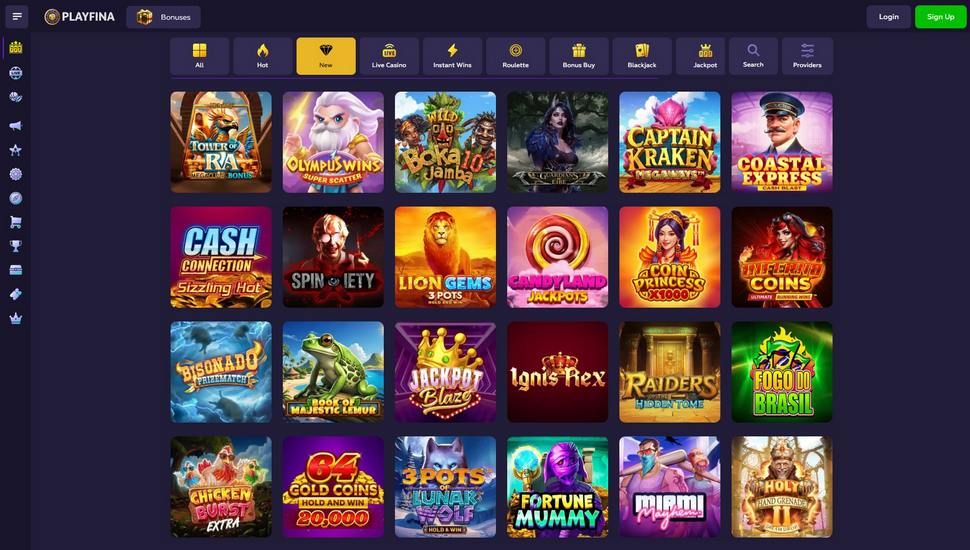Click the Playfina logo
The height and width of the screenshot is (550, 970).
pyautogui.click(x=79, y=17)
